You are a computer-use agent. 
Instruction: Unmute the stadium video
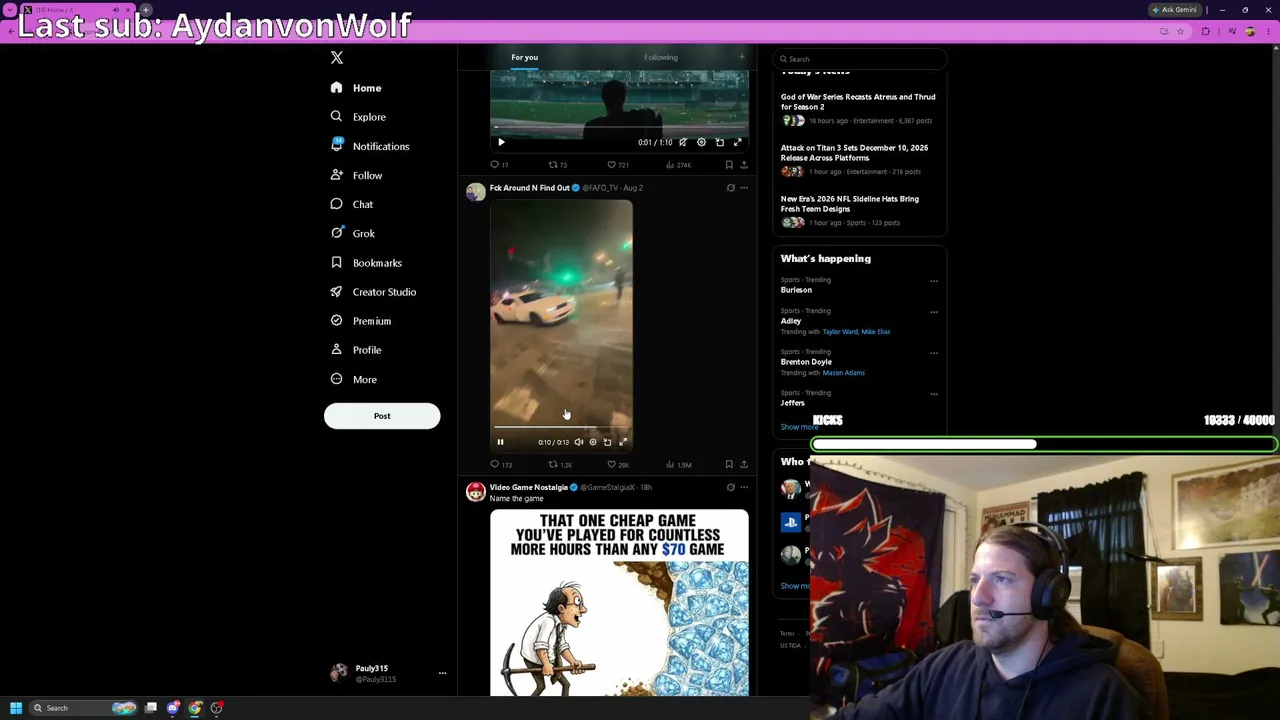pos(683,142)
